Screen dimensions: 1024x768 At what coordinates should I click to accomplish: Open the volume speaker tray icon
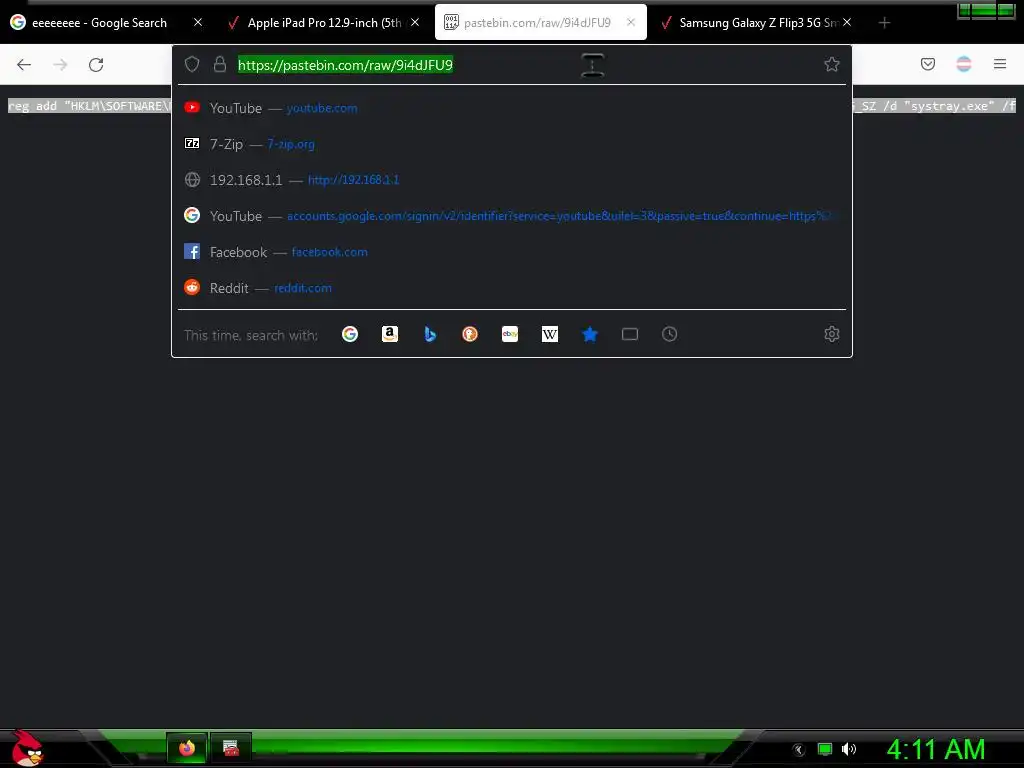(848, 749)
